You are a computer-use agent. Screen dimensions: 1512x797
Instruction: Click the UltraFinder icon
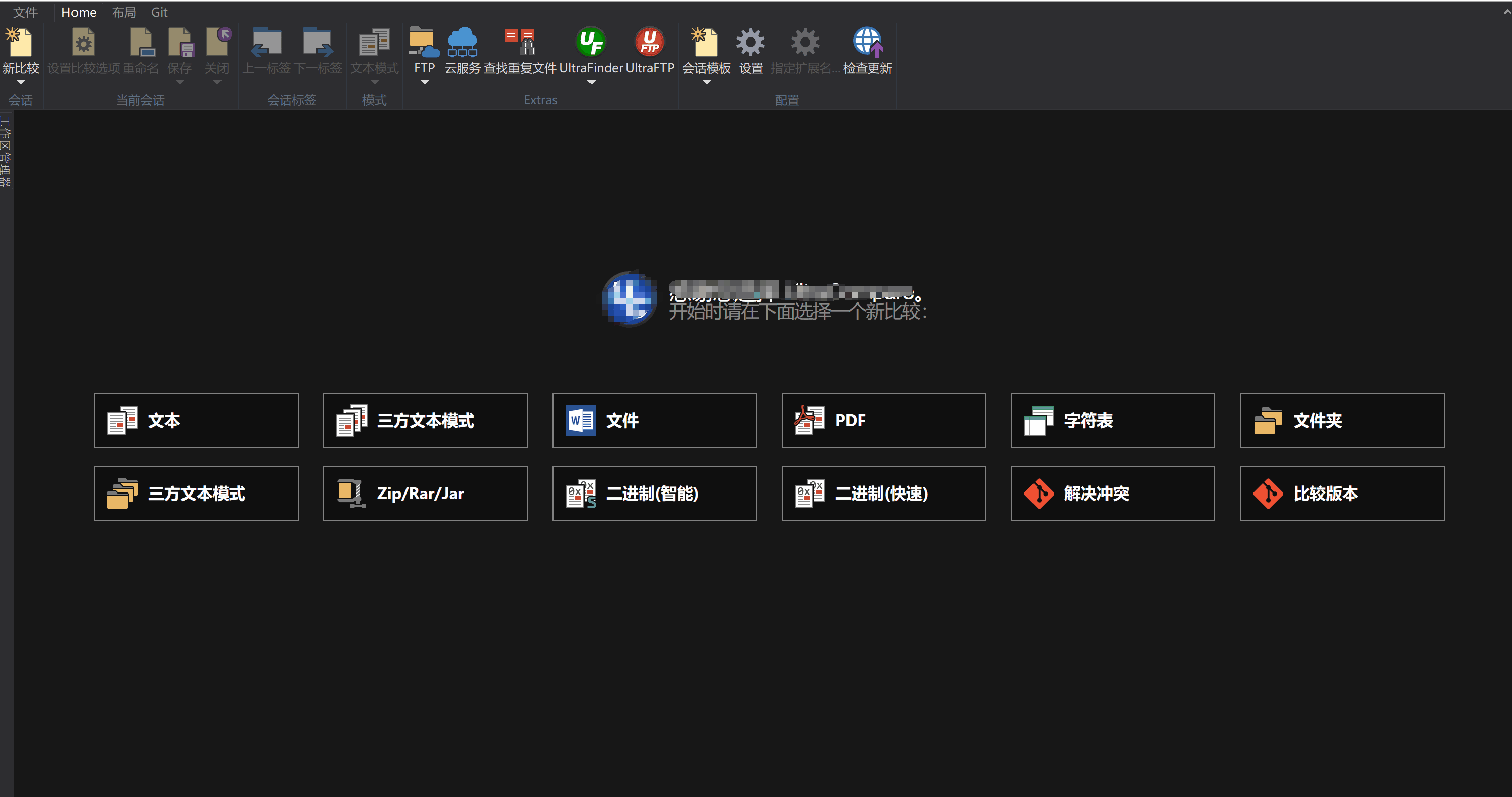(591, 42)
